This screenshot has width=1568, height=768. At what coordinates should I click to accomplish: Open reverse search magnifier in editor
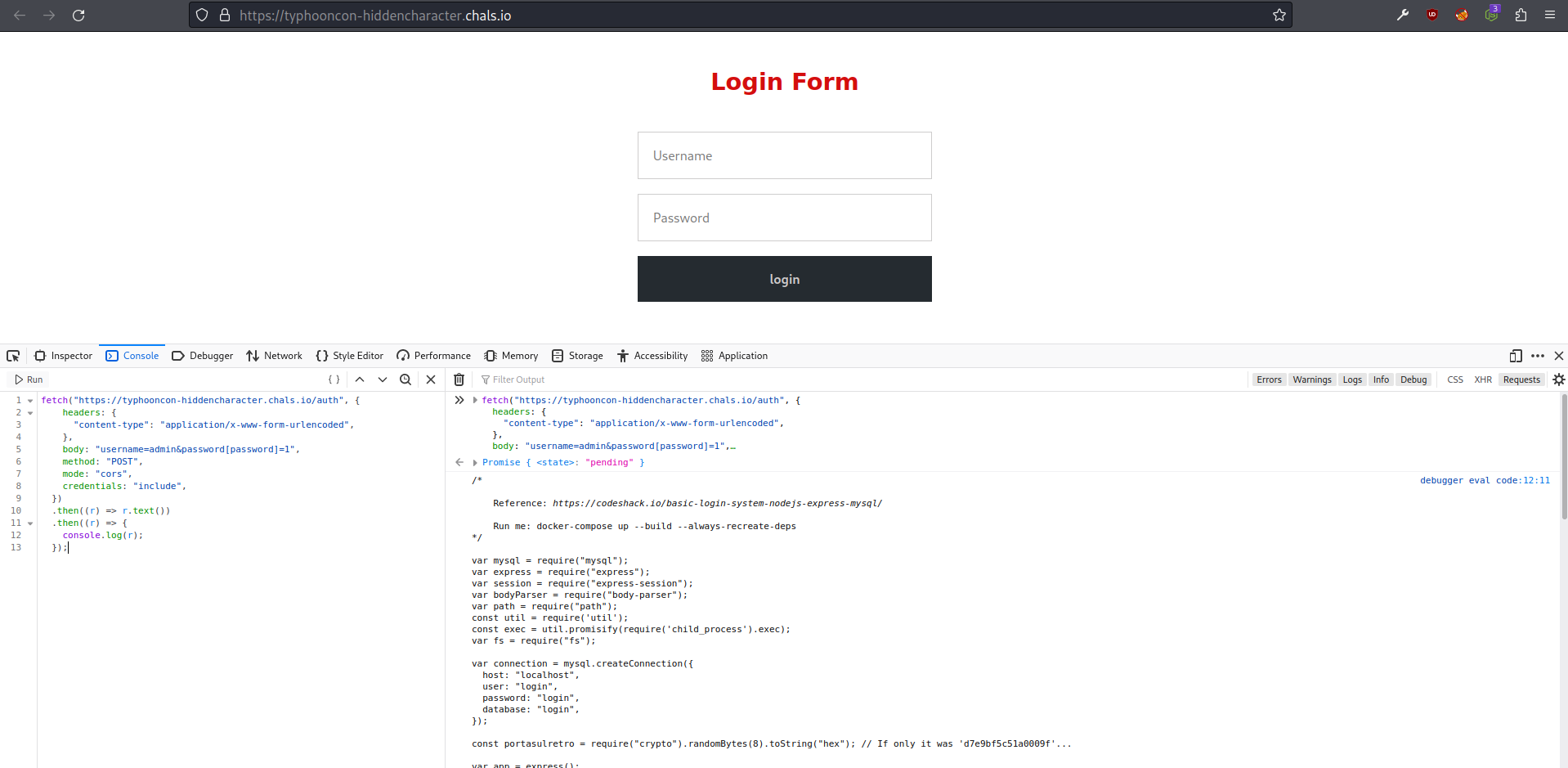point(405,380)
